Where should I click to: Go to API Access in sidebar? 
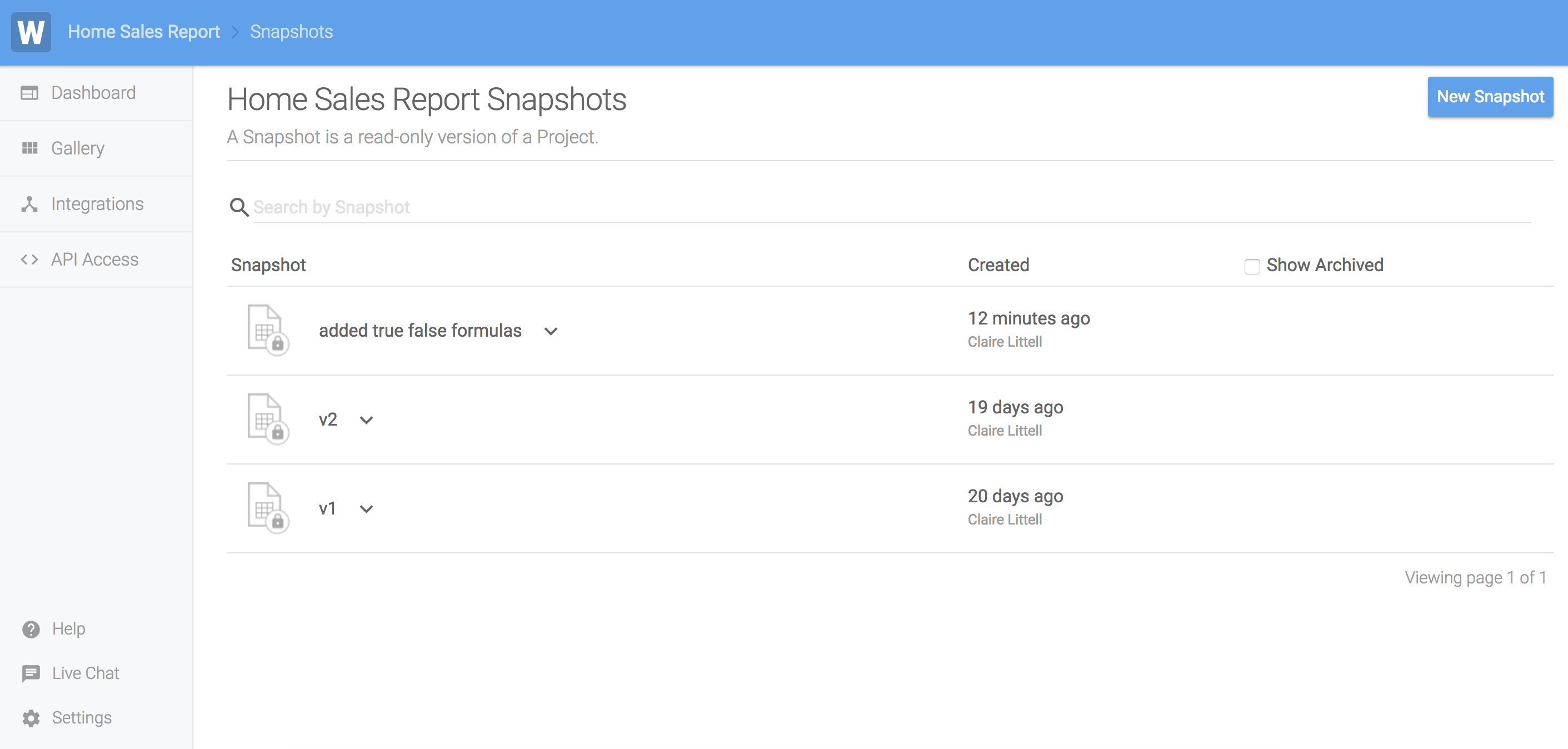click(94, 259)
